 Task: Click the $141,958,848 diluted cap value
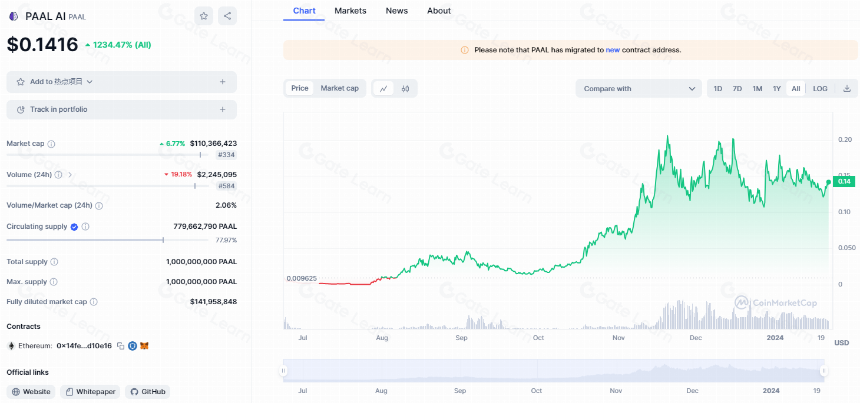click(213, 302)
